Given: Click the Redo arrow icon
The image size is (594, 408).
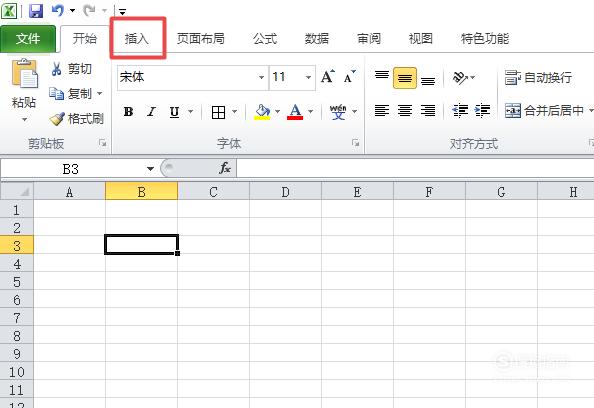Looking at the screenshot, I should click(x=89, y=10).
